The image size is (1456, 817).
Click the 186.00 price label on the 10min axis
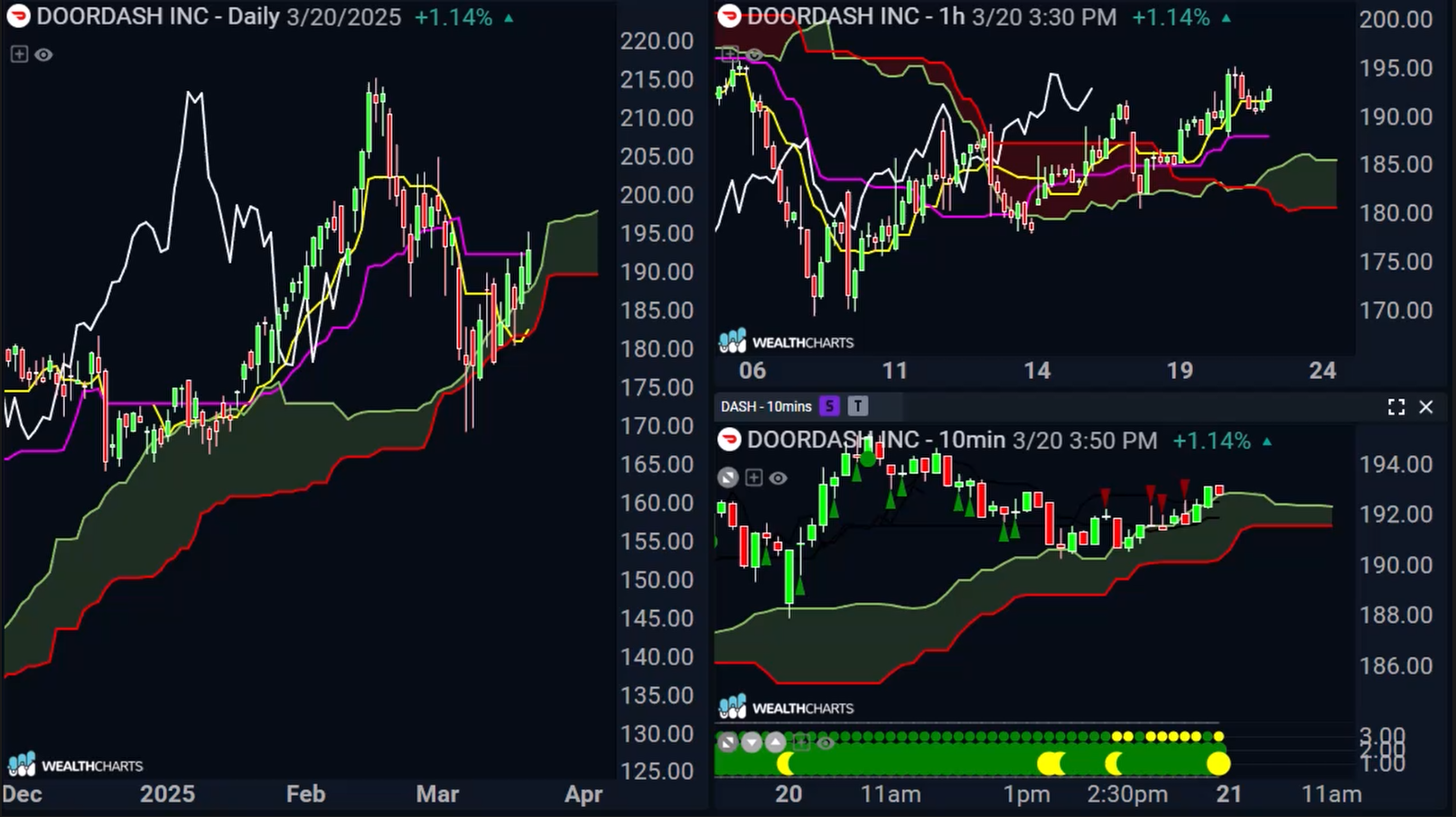pyautogui.click(x=1396, y=666)
